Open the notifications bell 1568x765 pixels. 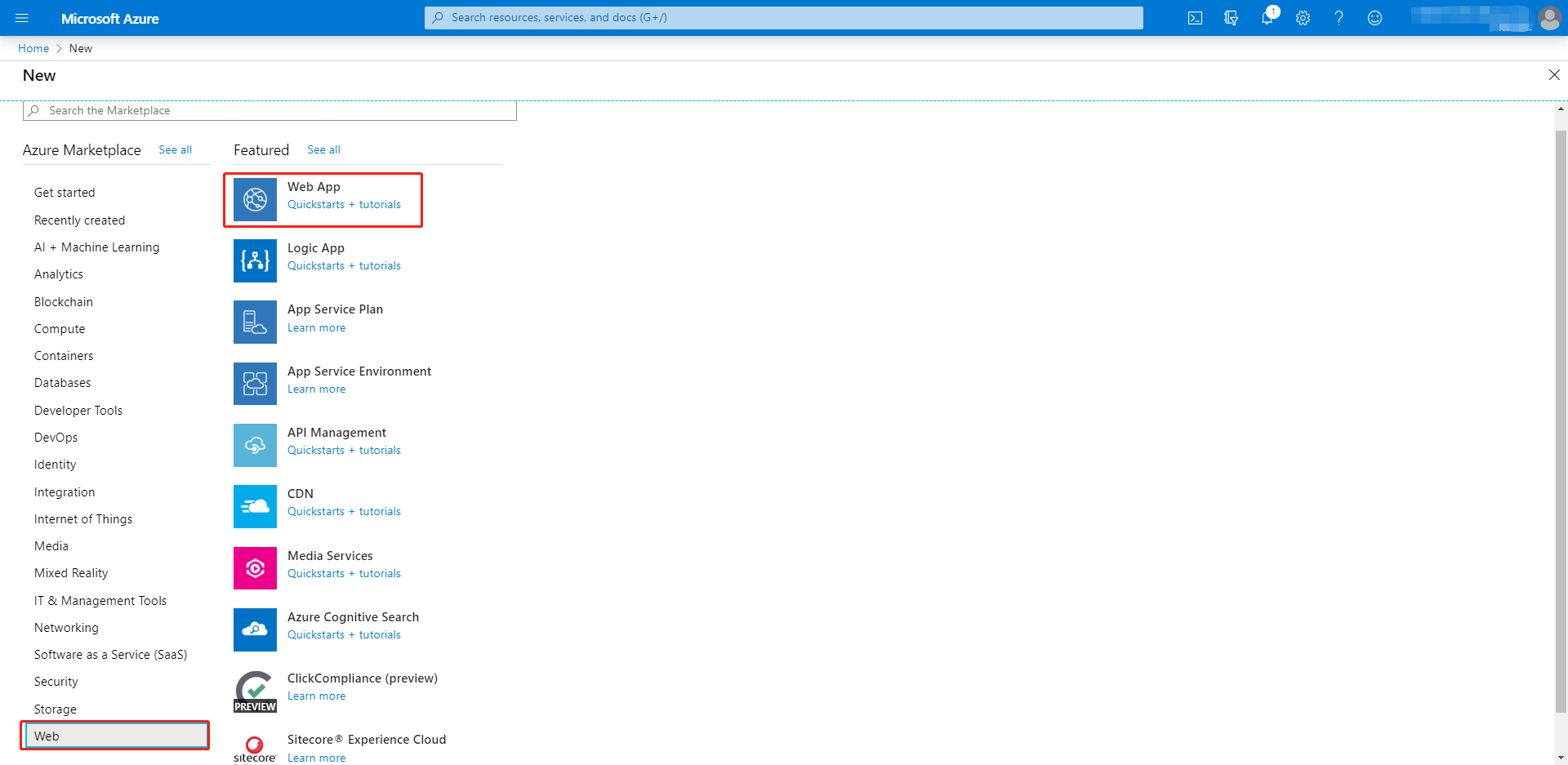tap(1267, 18)
